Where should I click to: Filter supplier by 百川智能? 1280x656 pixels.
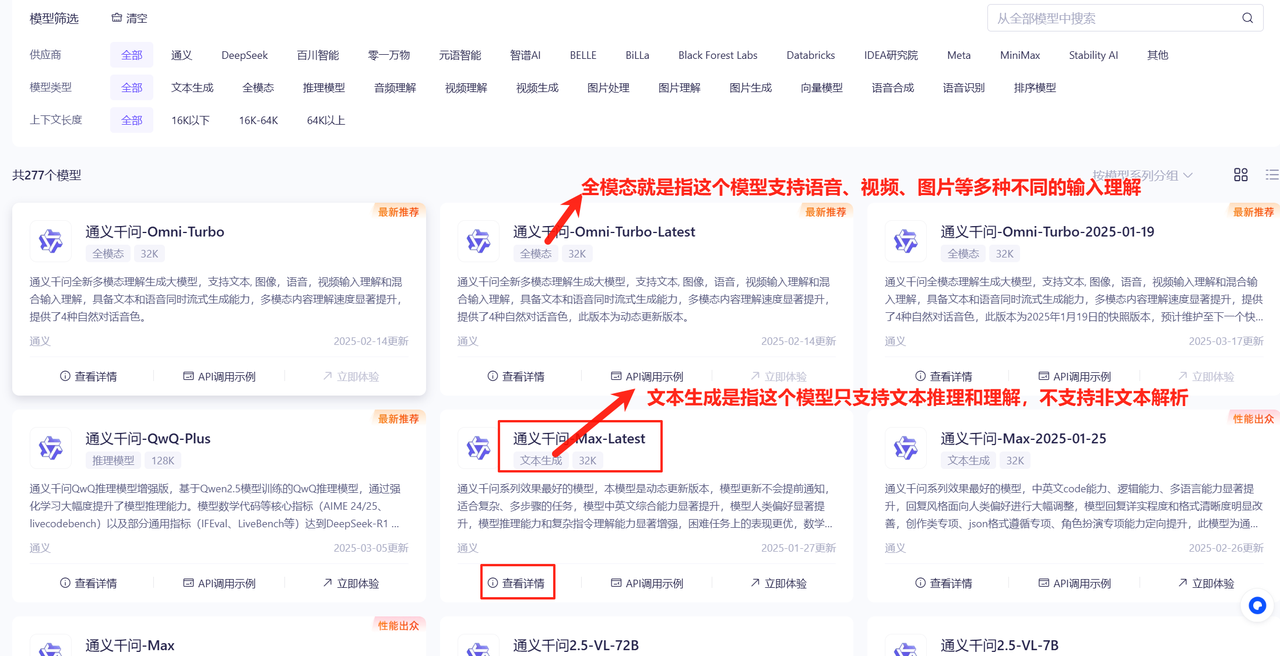318,55
